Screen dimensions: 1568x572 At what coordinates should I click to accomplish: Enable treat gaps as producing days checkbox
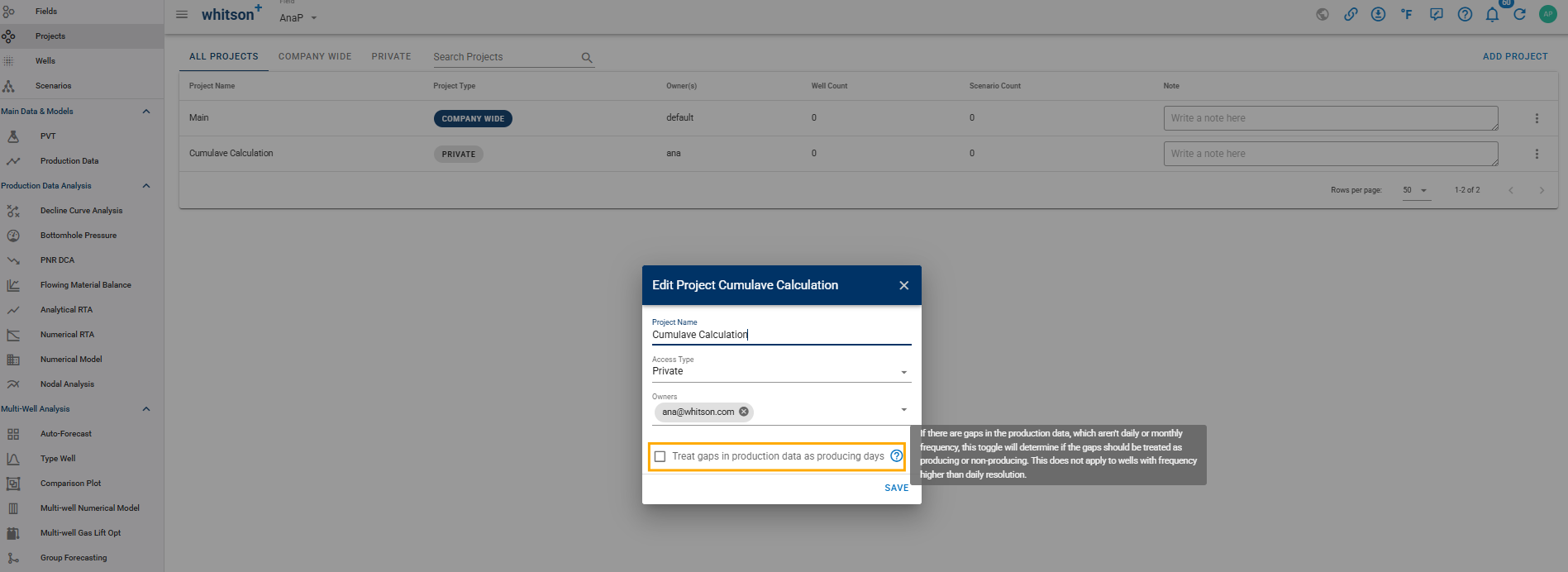pos(660,456)
